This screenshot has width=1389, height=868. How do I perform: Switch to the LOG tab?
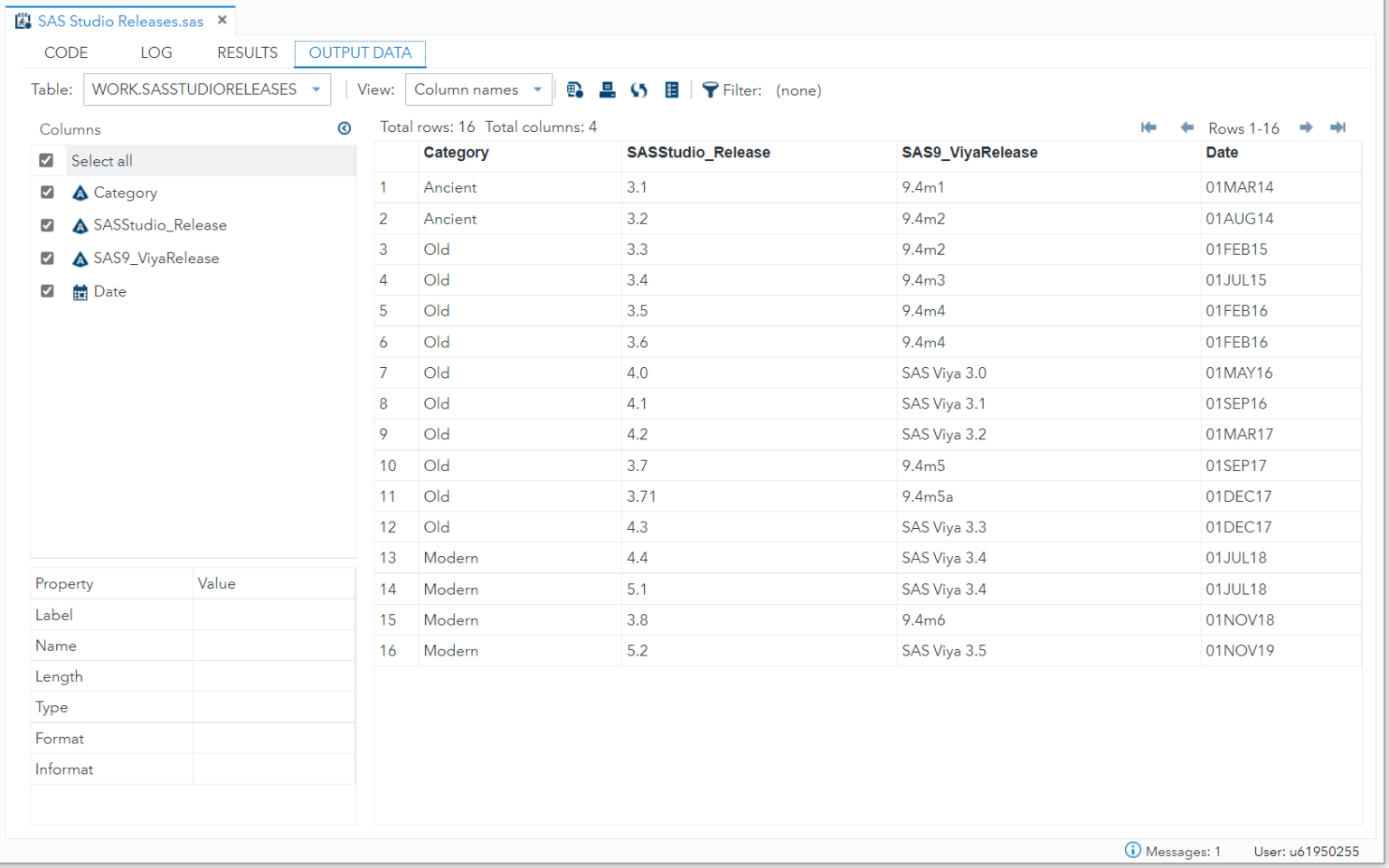pos(156,52)
